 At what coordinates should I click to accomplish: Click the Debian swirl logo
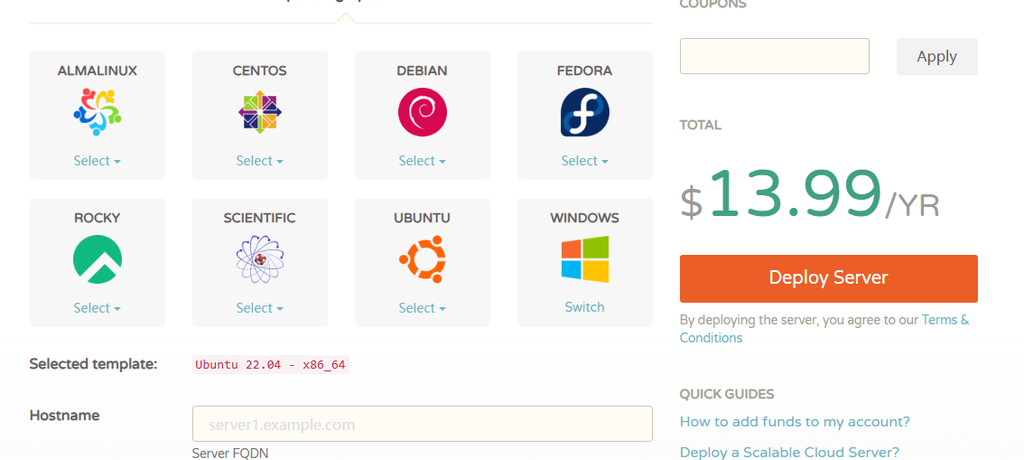tap(422, 112)
